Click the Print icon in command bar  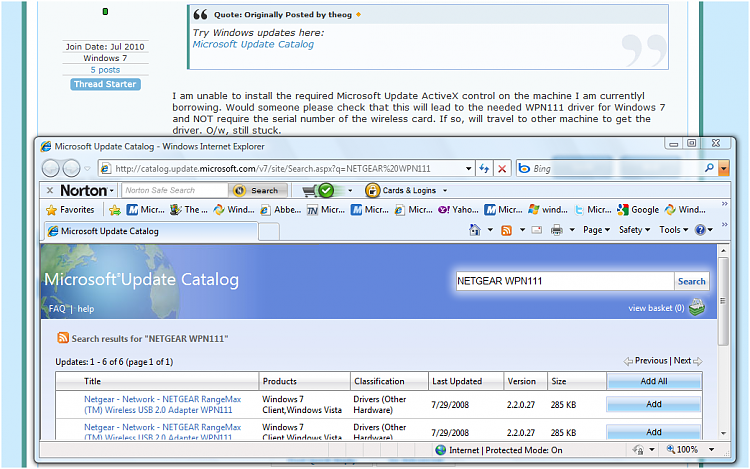click(x=556, y=230)
